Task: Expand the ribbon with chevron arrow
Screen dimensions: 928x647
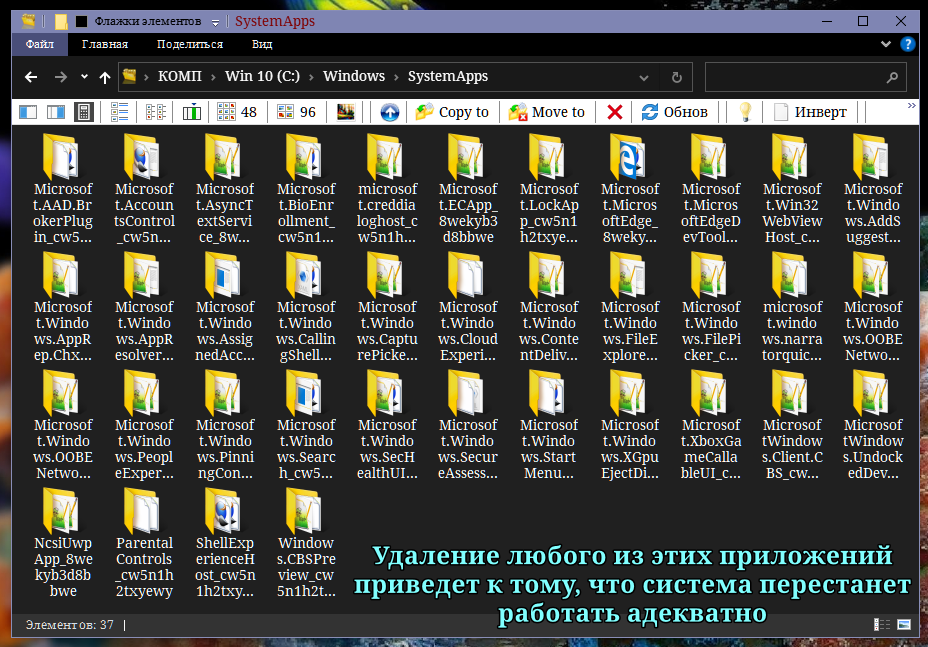Action: click(x=886, y=44)
